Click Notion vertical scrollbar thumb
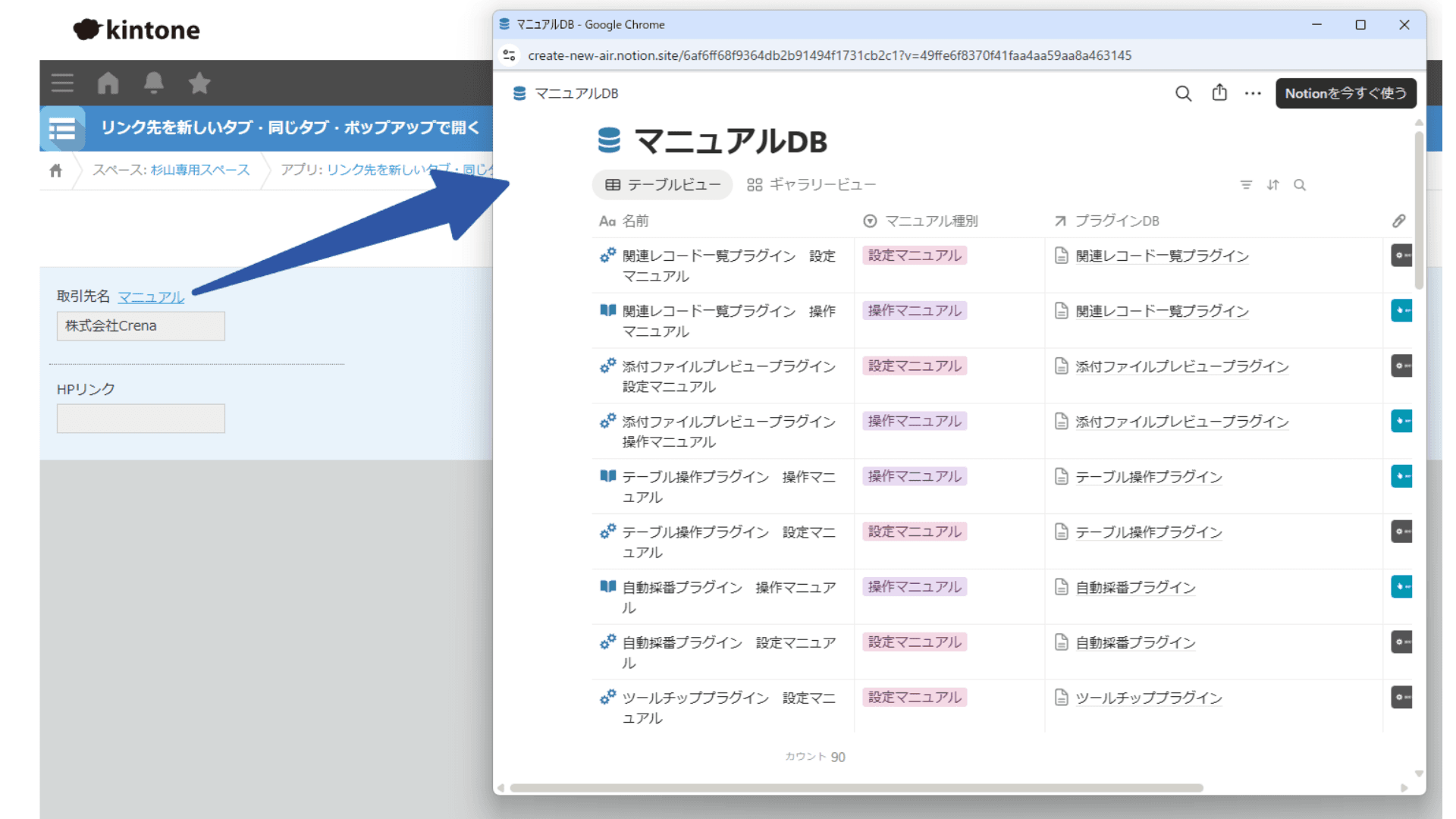Viewport: 1456px width, 819px height. point(1419,210)
